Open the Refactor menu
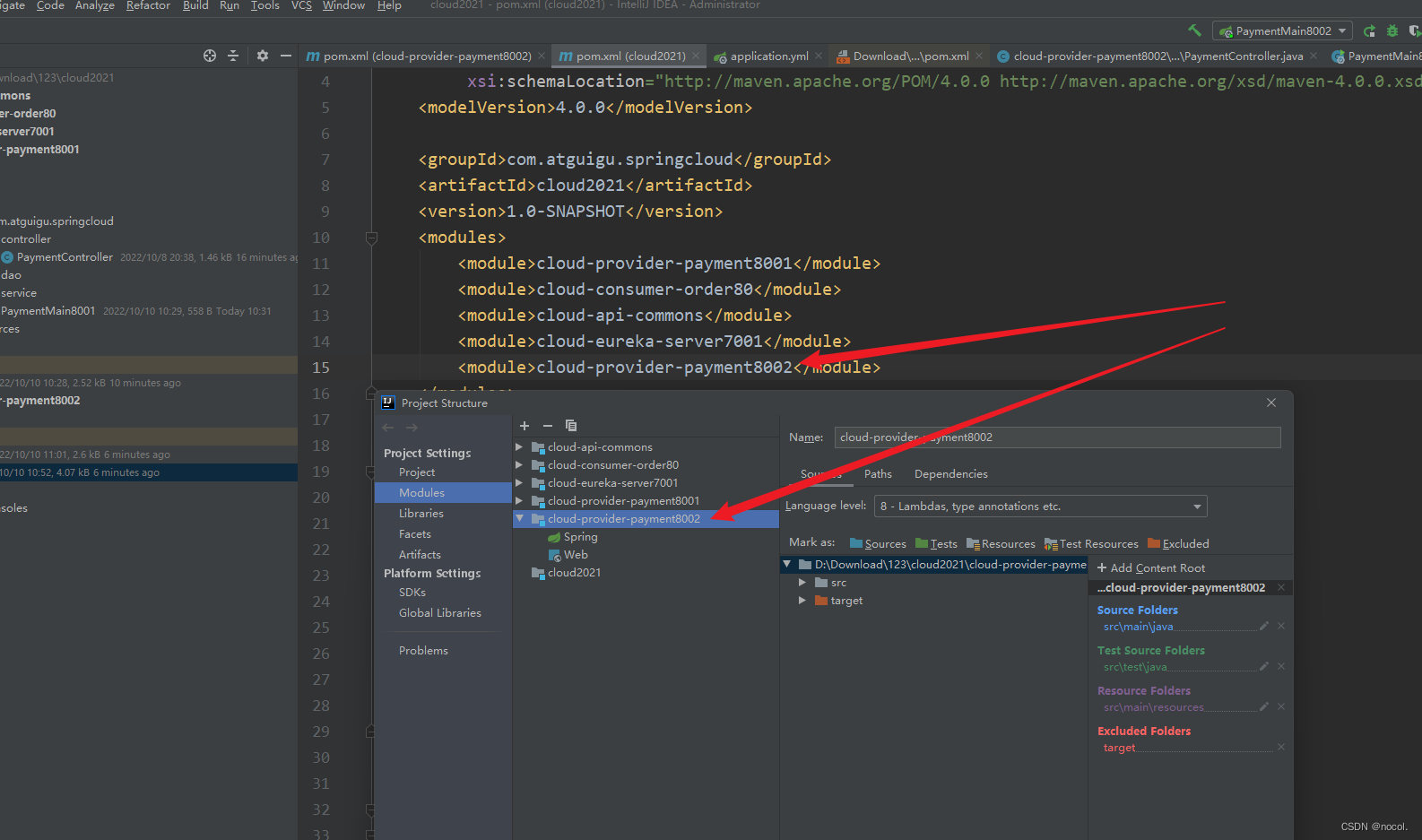1422x840 pixels. click(x=148, y=5)
